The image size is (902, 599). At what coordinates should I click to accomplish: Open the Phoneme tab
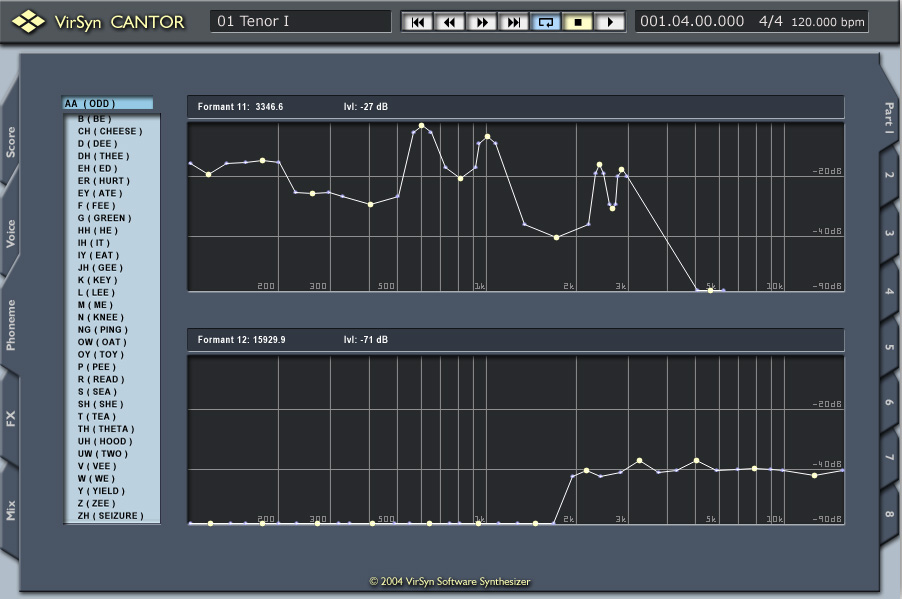pos(10,325)
